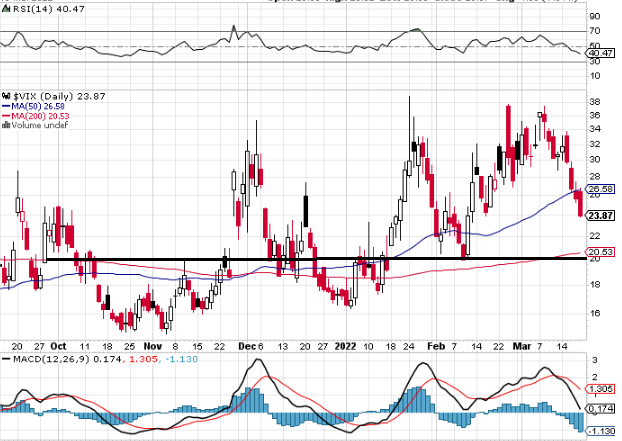
Task: Click the blue -1.130 histogram value in MACD legend
Action: (x=180, y=359)
